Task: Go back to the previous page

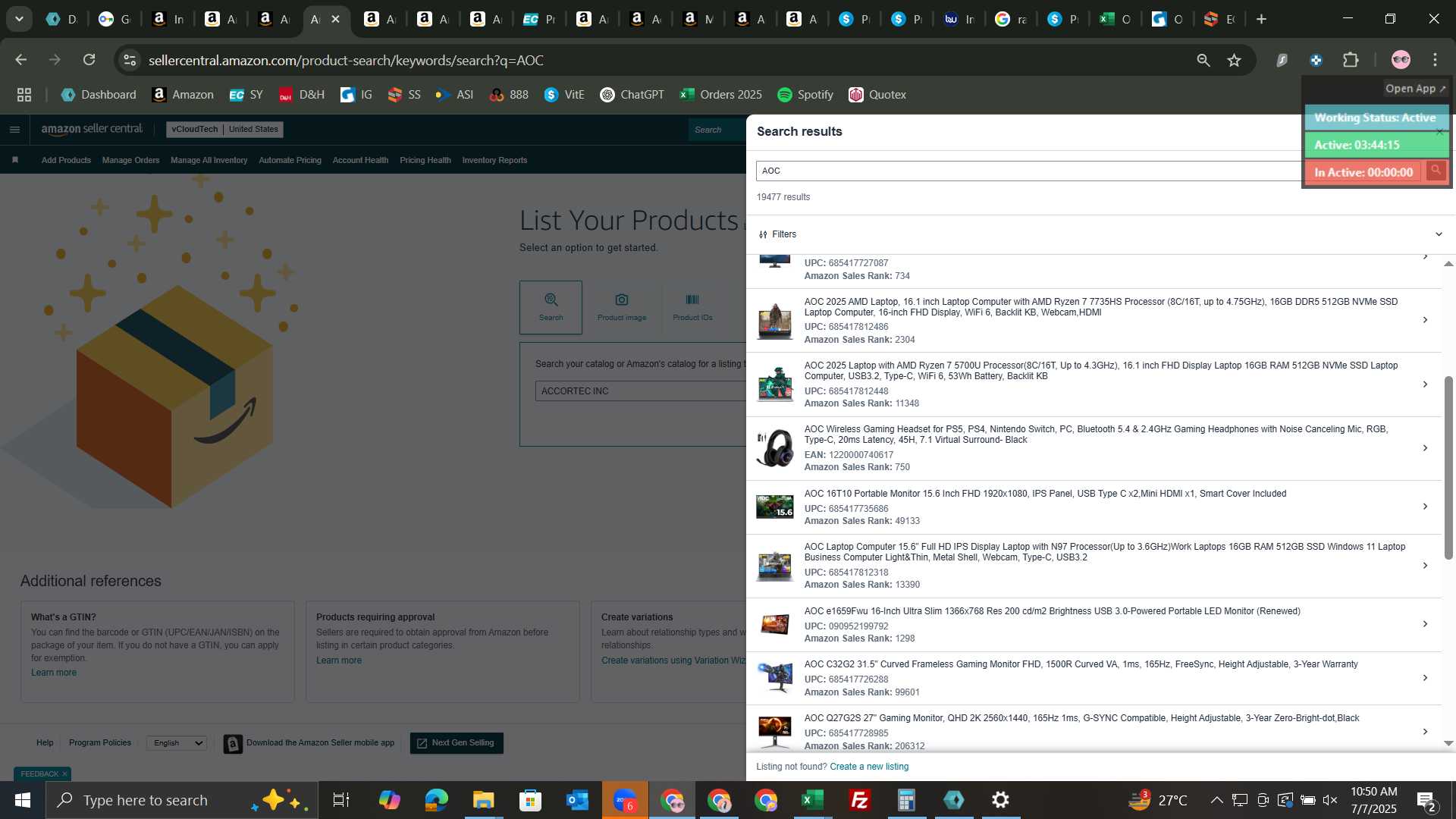Action: coord(21,60)
